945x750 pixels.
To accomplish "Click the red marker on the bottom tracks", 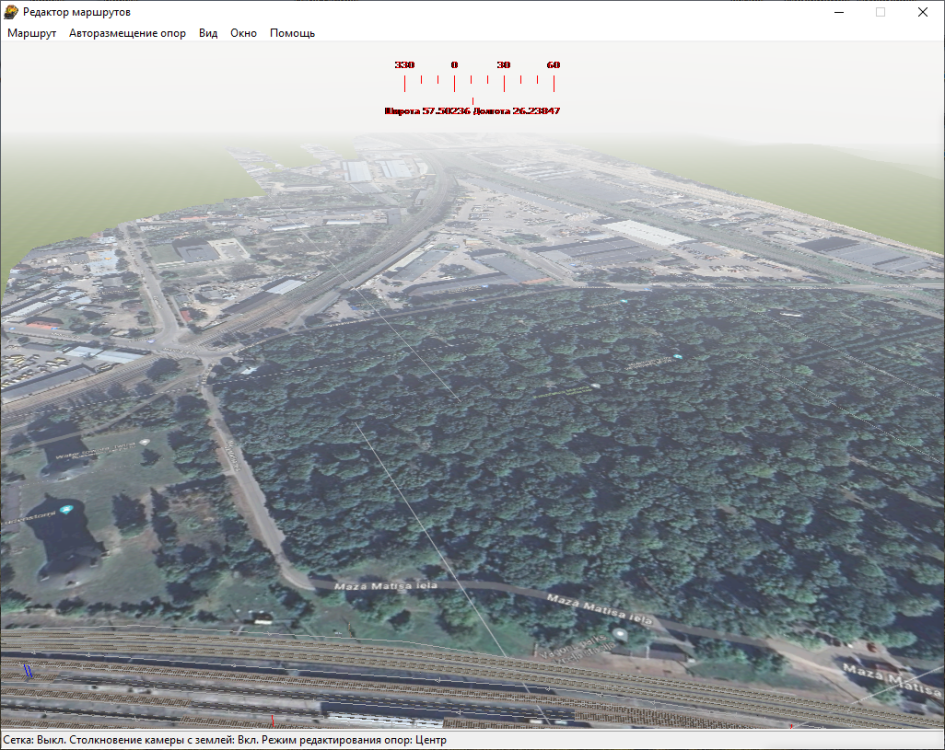I will [x=272, y=720].
